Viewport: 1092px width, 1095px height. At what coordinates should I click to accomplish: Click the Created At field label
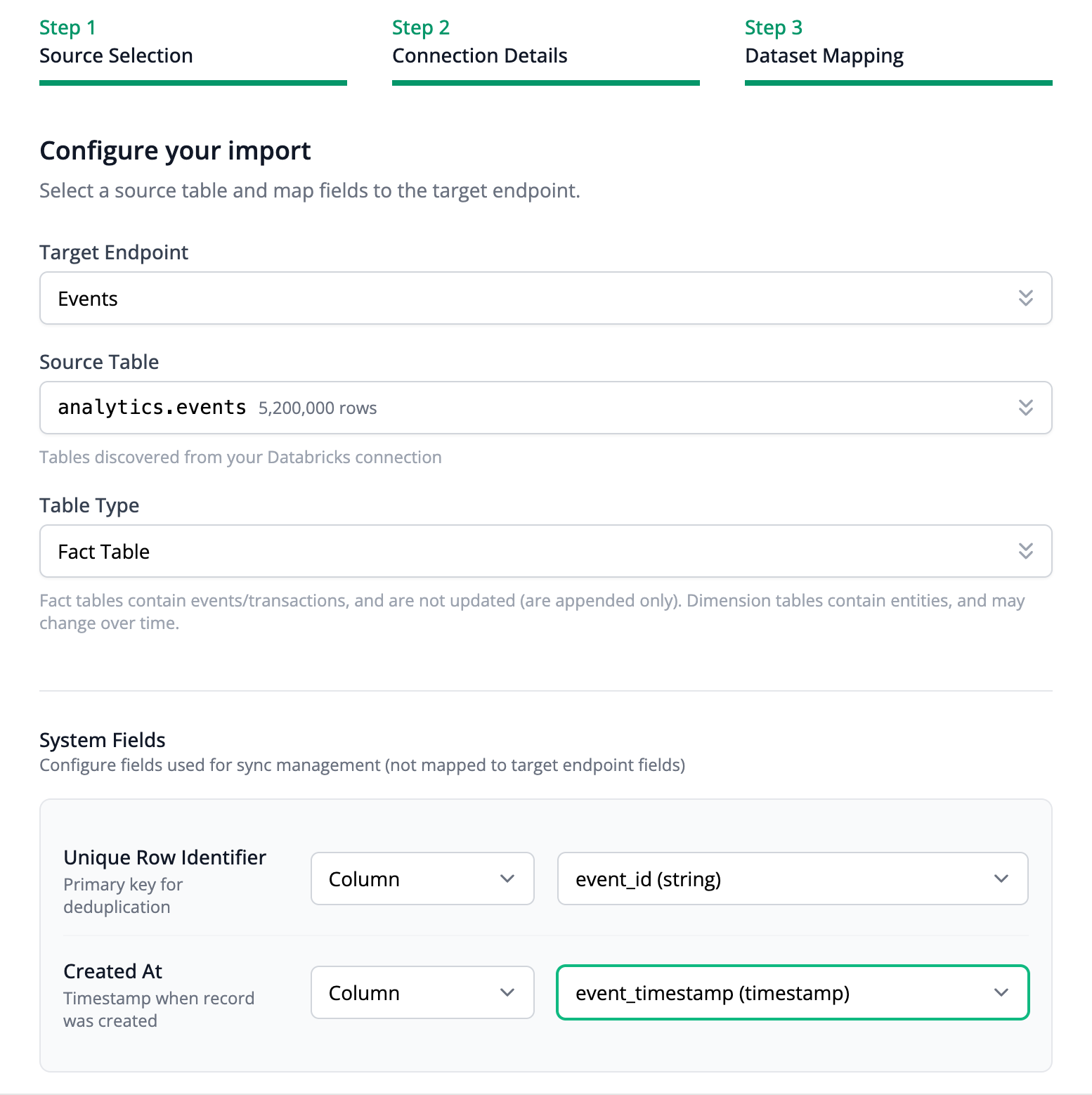112,971
